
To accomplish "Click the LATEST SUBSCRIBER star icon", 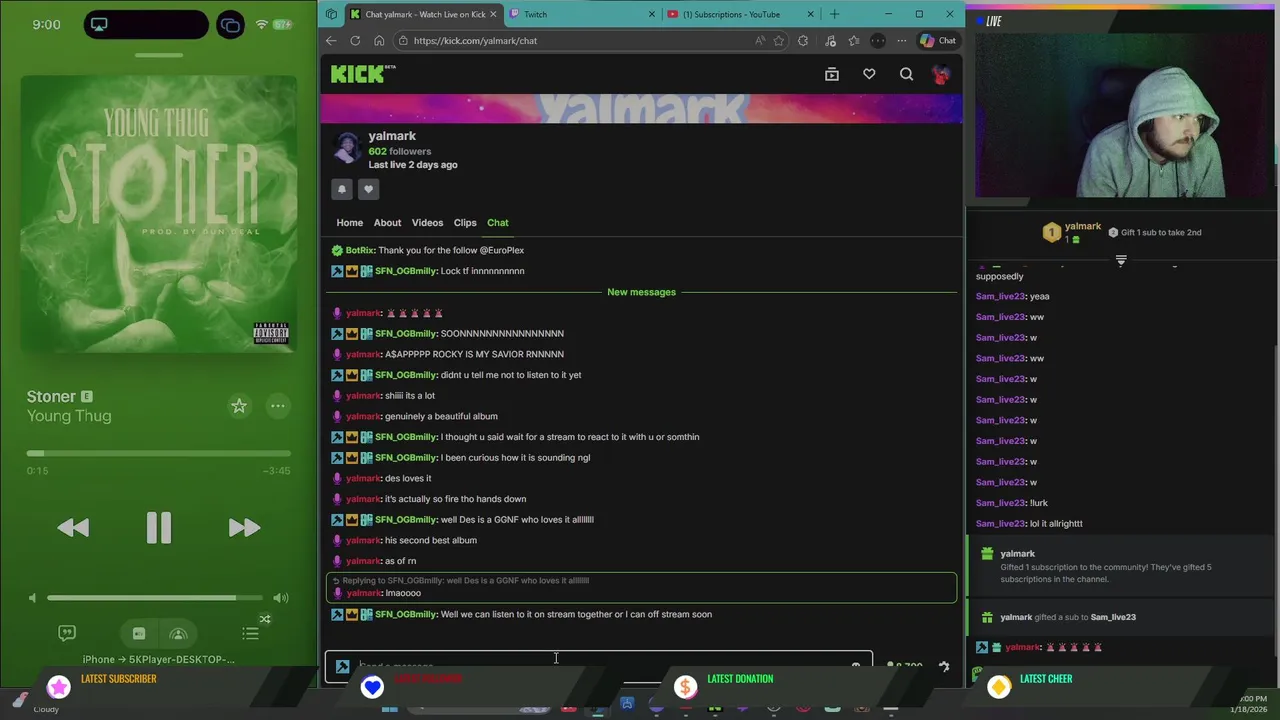I will tap(59, 687).
